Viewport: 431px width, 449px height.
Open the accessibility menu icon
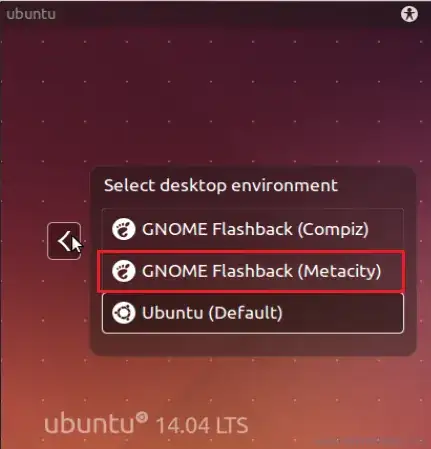(409, 14)
